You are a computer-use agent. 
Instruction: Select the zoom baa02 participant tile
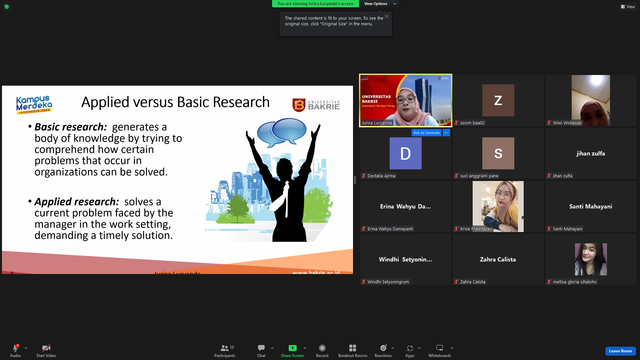[498, 100]
